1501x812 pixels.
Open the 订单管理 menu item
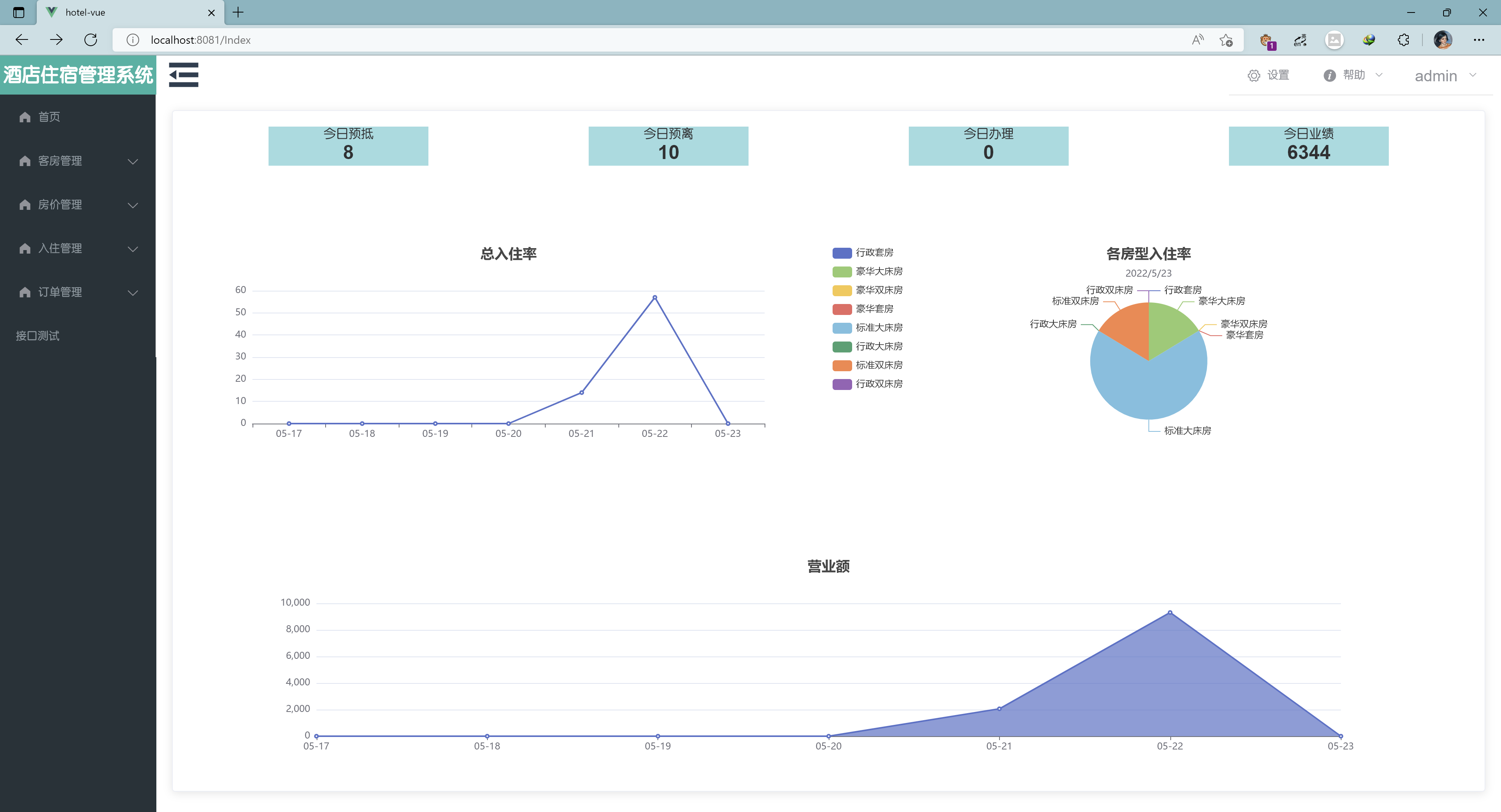(x=77, y=292)
